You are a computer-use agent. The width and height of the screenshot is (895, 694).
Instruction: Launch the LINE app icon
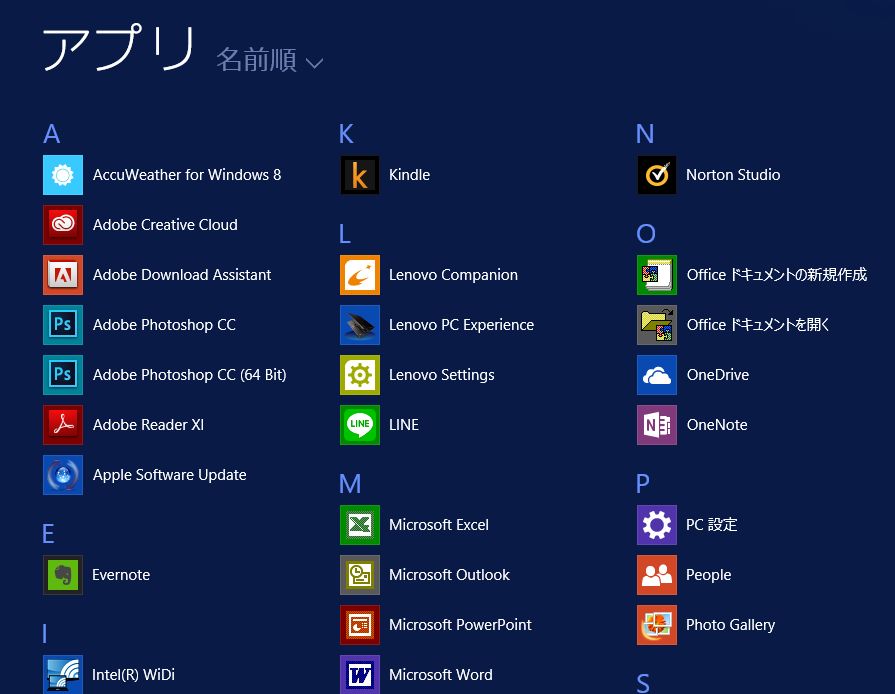360,425
